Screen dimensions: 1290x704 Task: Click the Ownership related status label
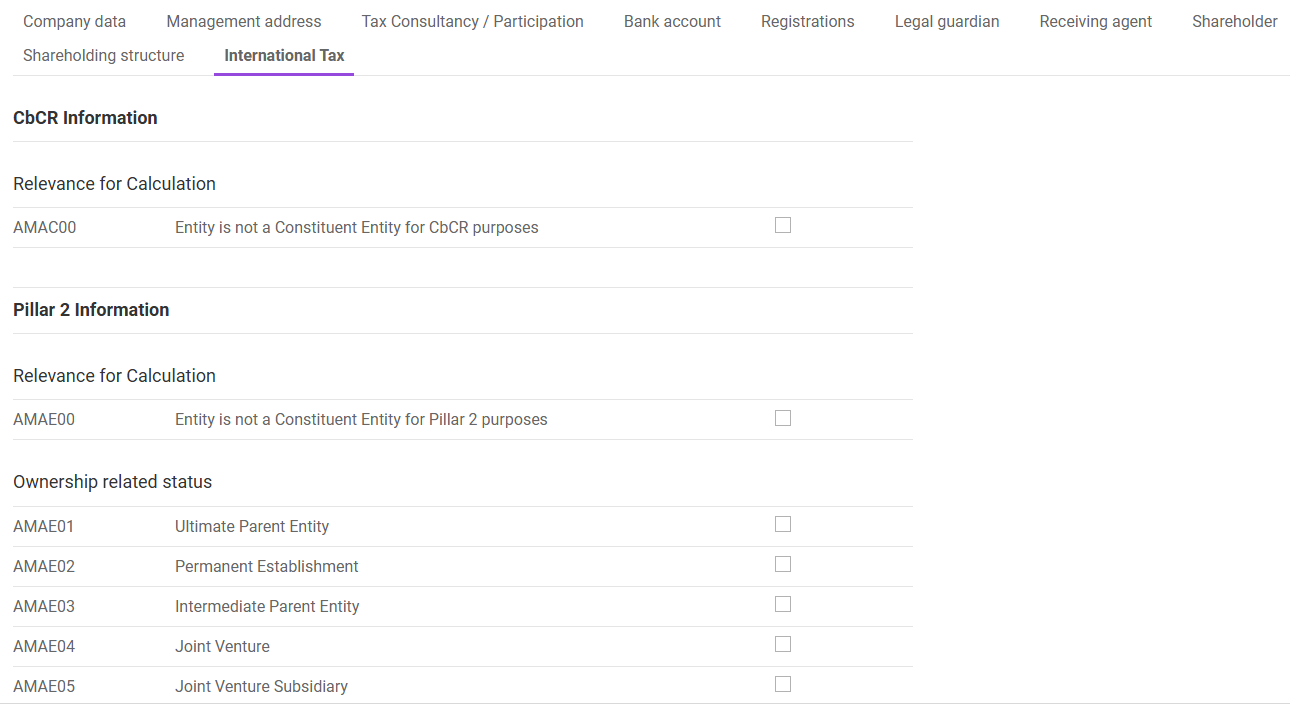click(112, 482)
